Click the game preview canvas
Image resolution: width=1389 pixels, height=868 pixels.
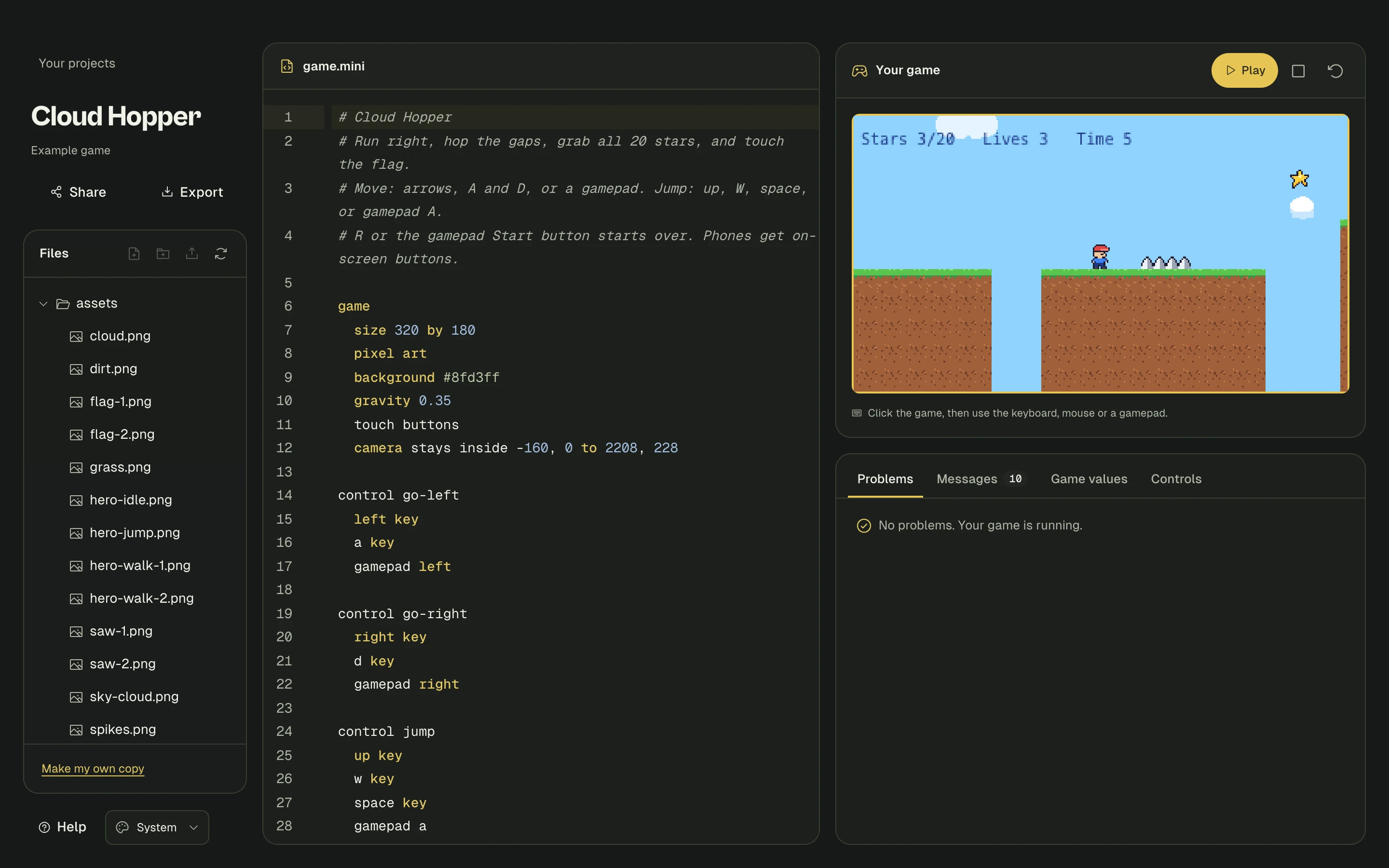pos(1100,253)
